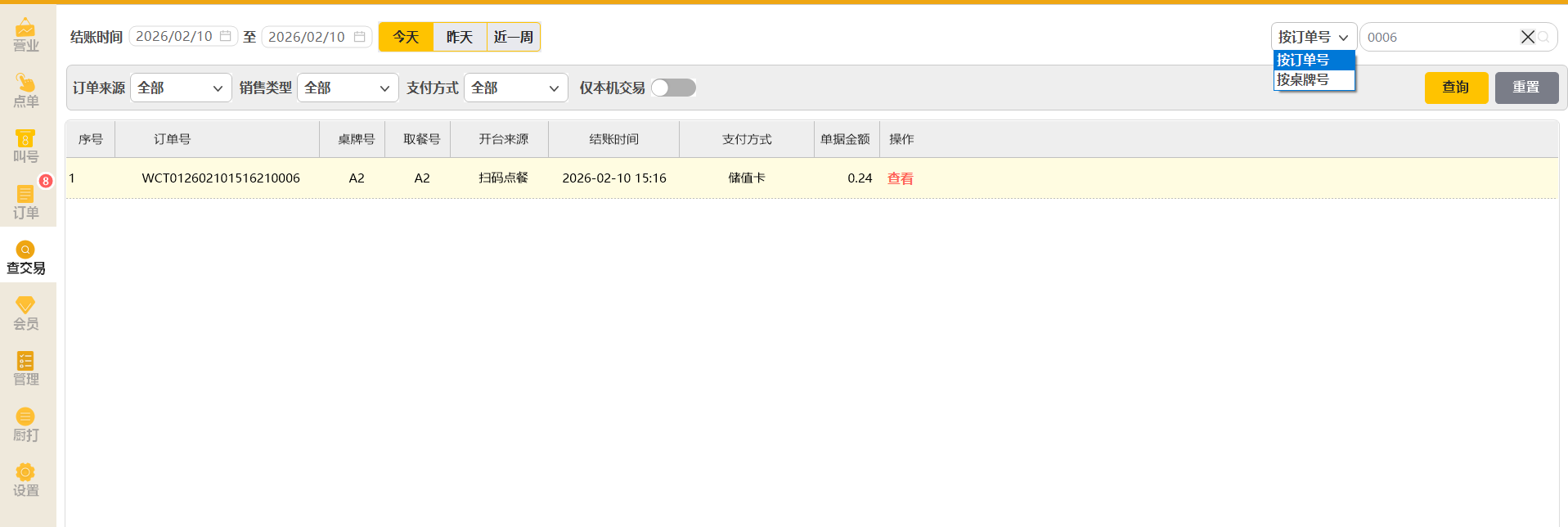The image size is (1568, 527).
Task: Open 查看 link for order WCT012602101516210006
Action: click(x=900, y=178)
